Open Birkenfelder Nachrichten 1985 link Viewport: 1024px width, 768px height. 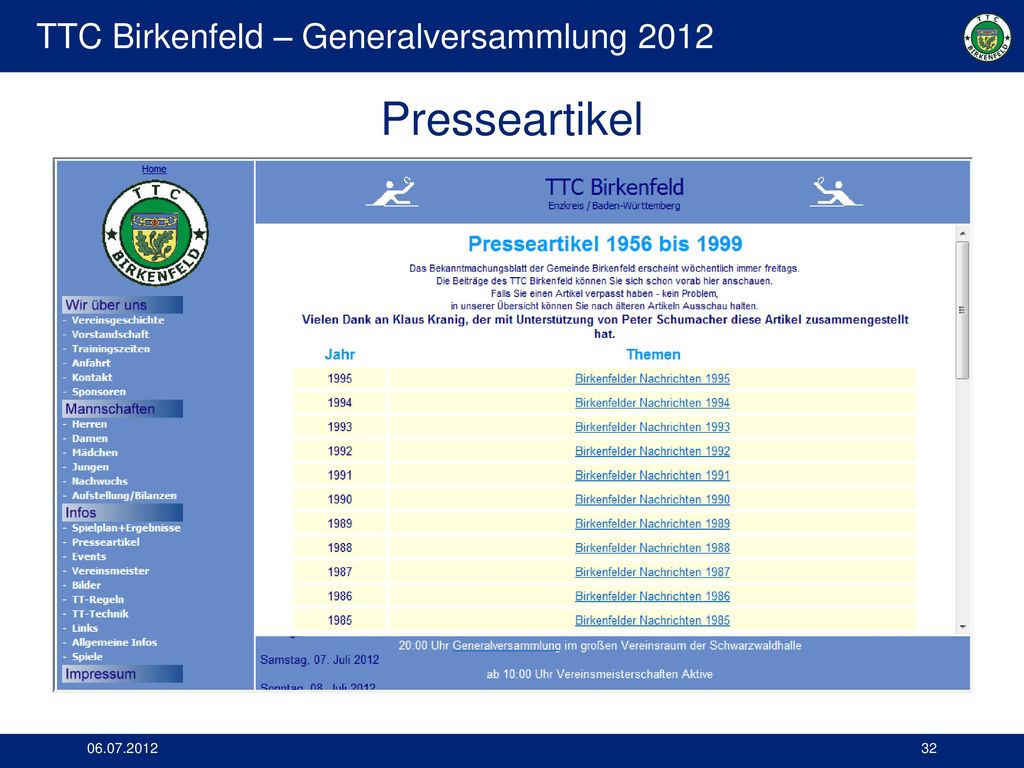coord(652,620)
